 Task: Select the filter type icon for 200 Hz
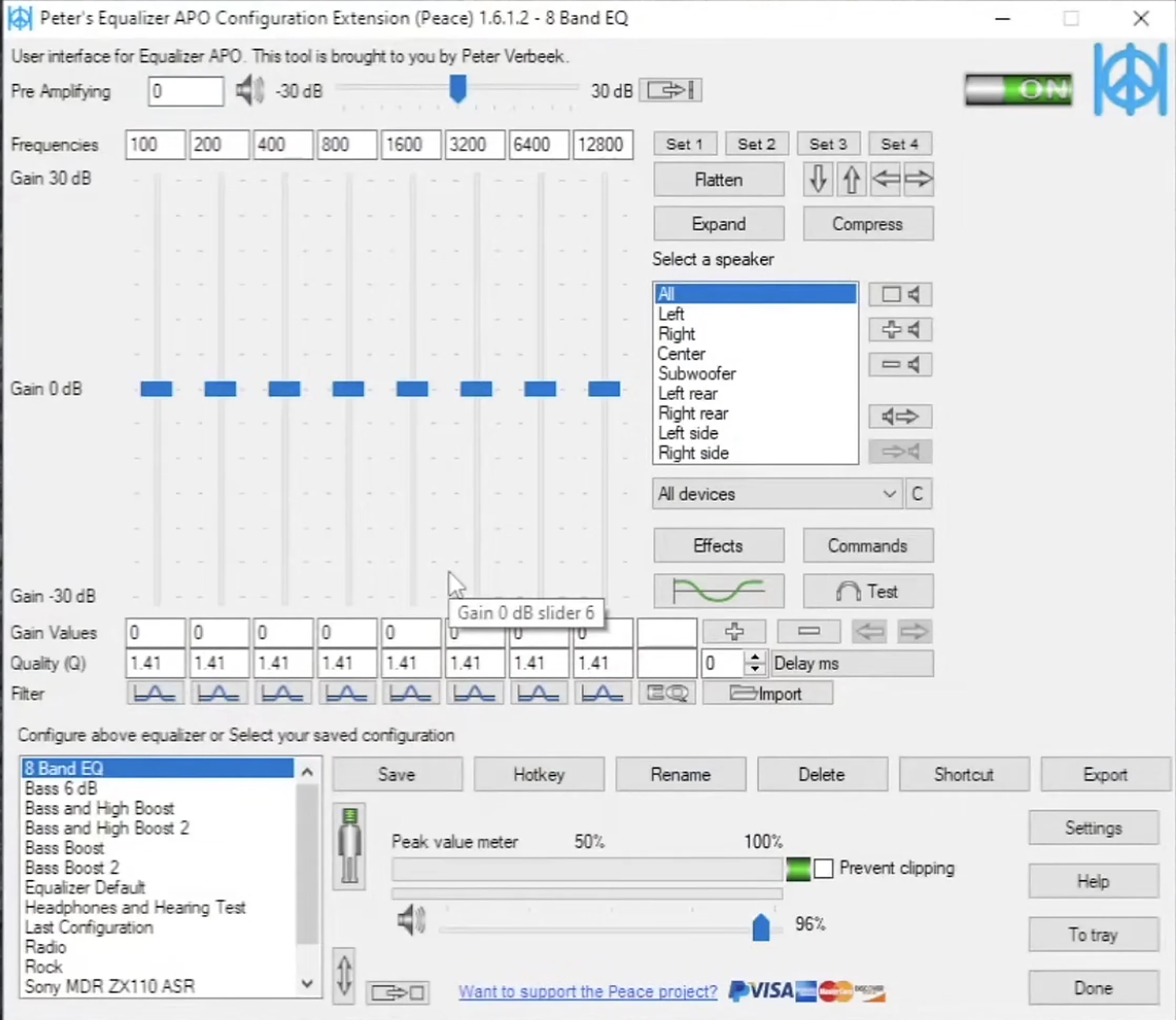pos(219,693)
